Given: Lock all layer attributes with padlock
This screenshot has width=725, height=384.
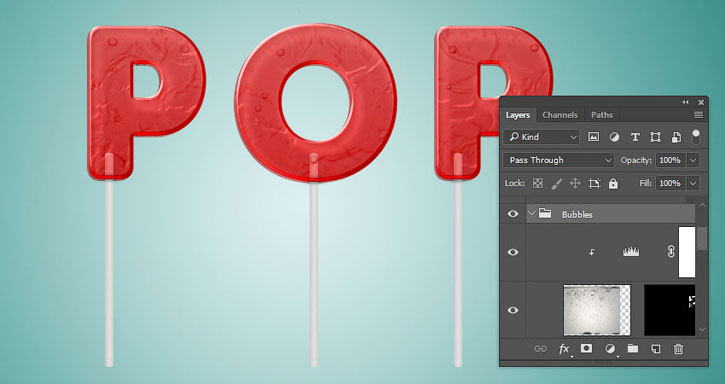Looking at the screenshot, I should tap(613, 184).
